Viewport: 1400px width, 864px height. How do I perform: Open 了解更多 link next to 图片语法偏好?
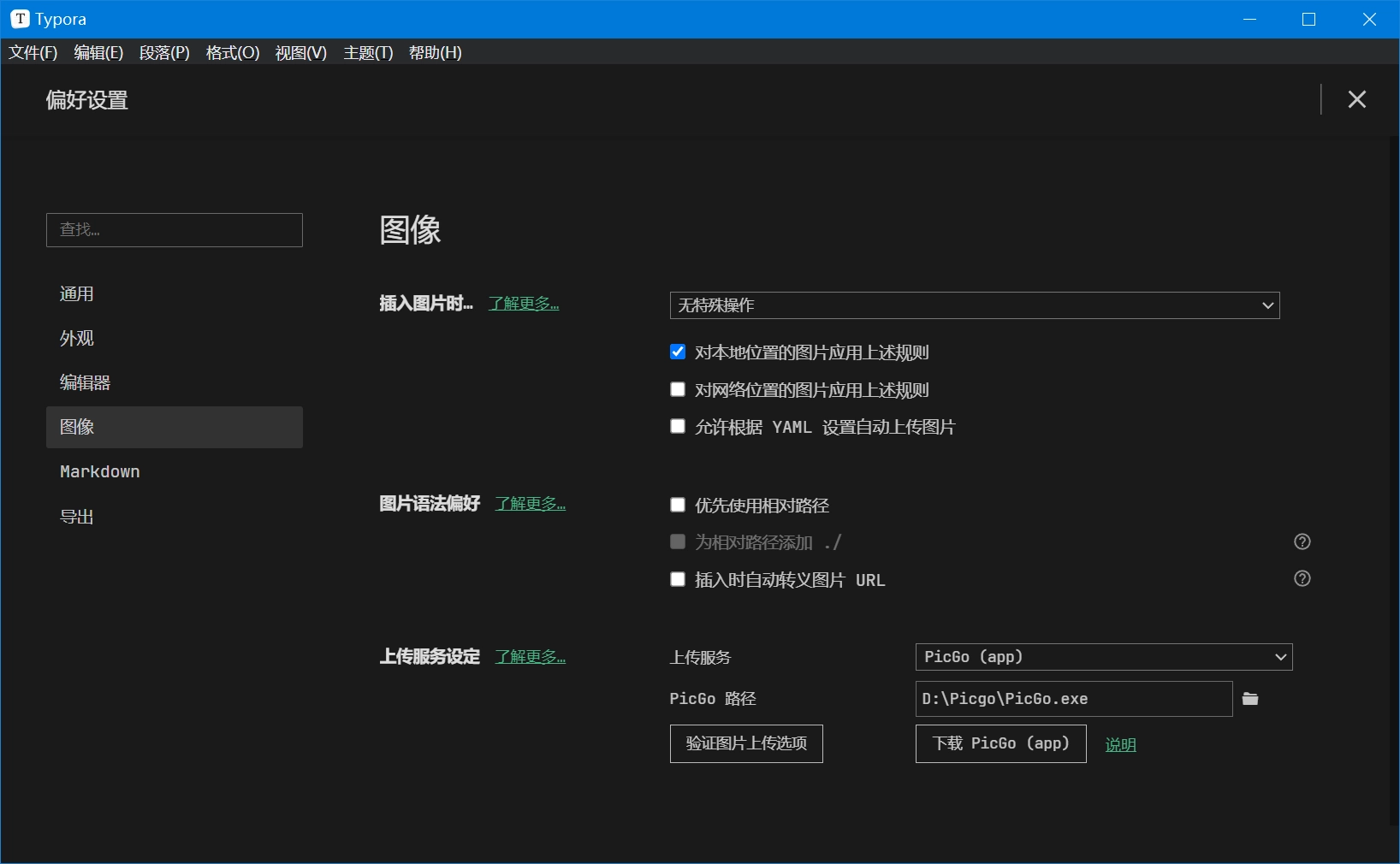pyautogui.click(x=531, y=504)
